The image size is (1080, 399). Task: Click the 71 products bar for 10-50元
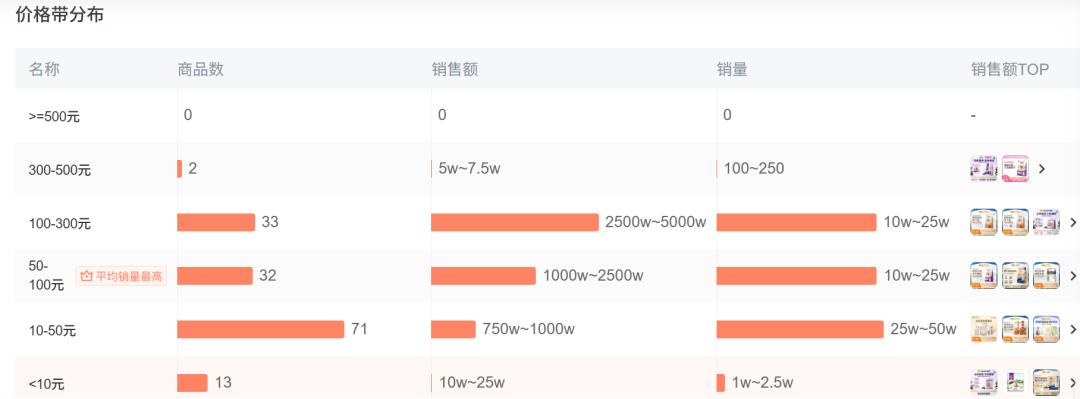pyautogui.click(x=260, y=329)
